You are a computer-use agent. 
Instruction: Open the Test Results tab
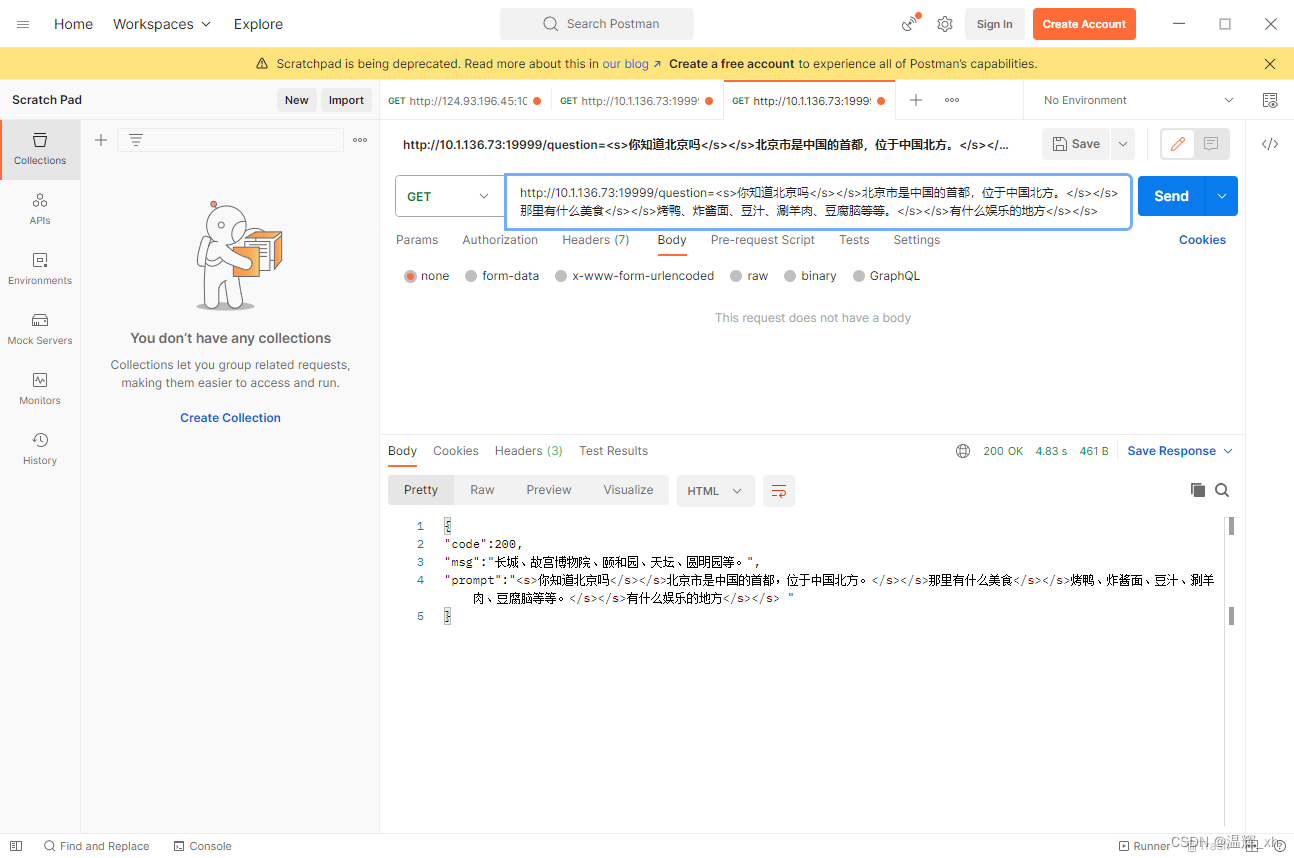click(614, 451)
